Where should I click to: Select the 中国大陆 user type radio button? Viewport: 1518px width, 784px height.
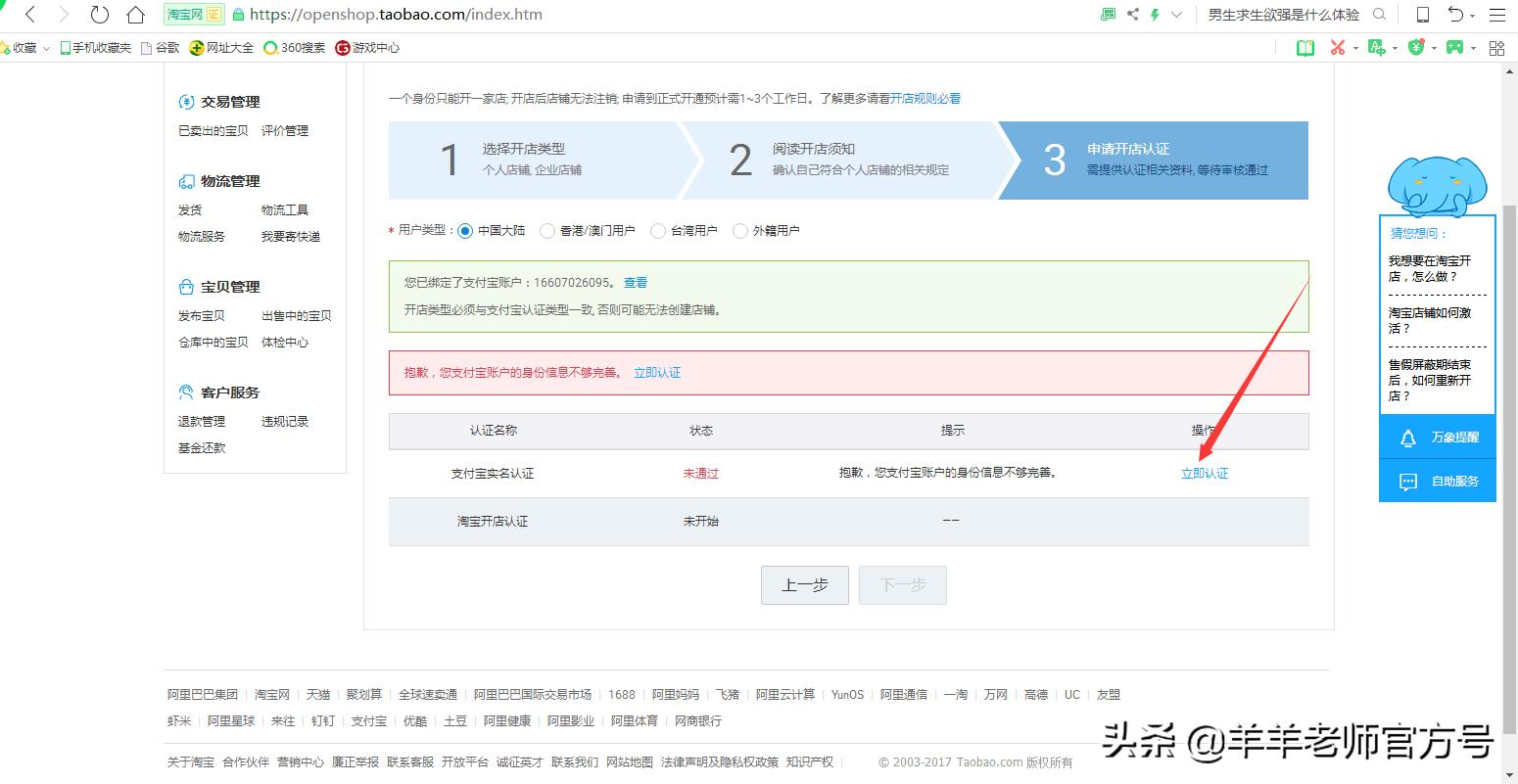(x=465, y=230)
